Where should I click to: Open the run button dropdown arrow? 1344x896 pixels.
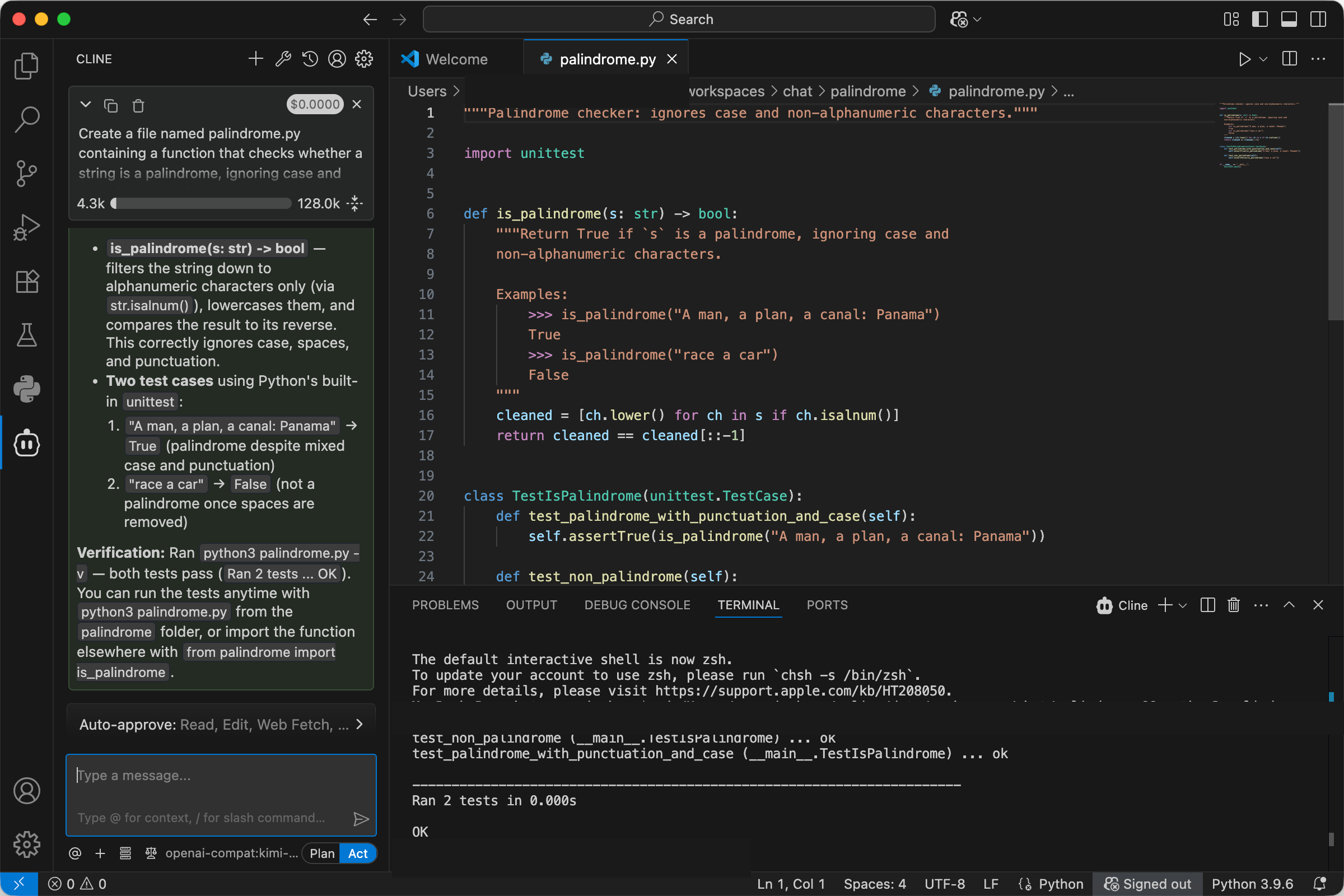click(x=1263, y=59)
